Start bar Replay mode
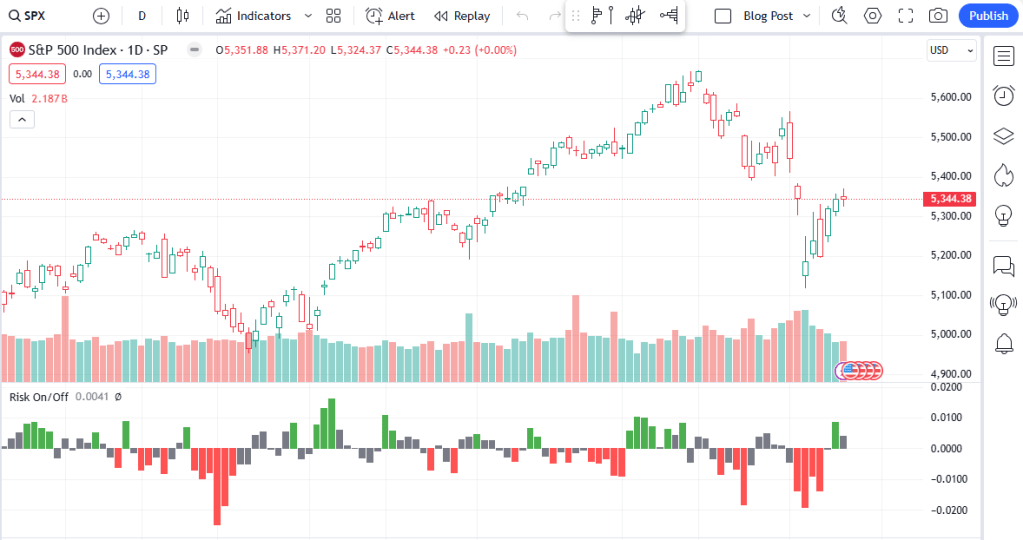 (x=462, y=16)
